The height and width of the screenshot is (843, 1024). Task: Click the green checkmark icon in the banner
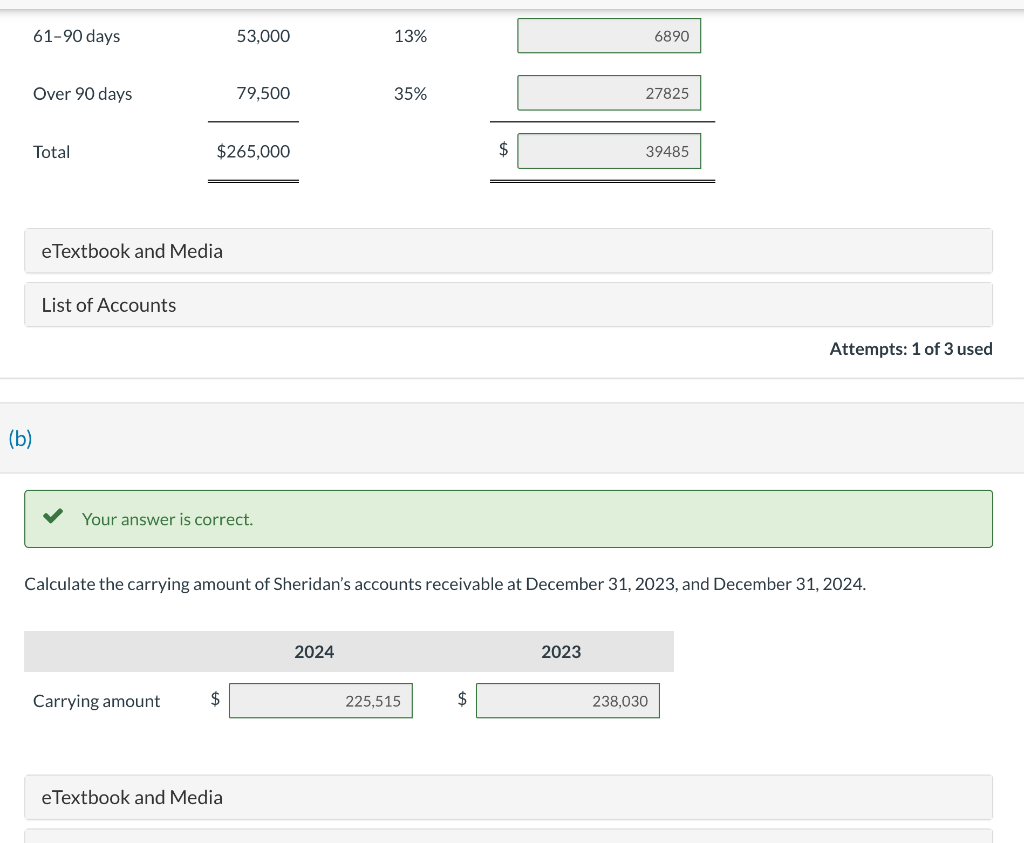(x=53, y=517)
